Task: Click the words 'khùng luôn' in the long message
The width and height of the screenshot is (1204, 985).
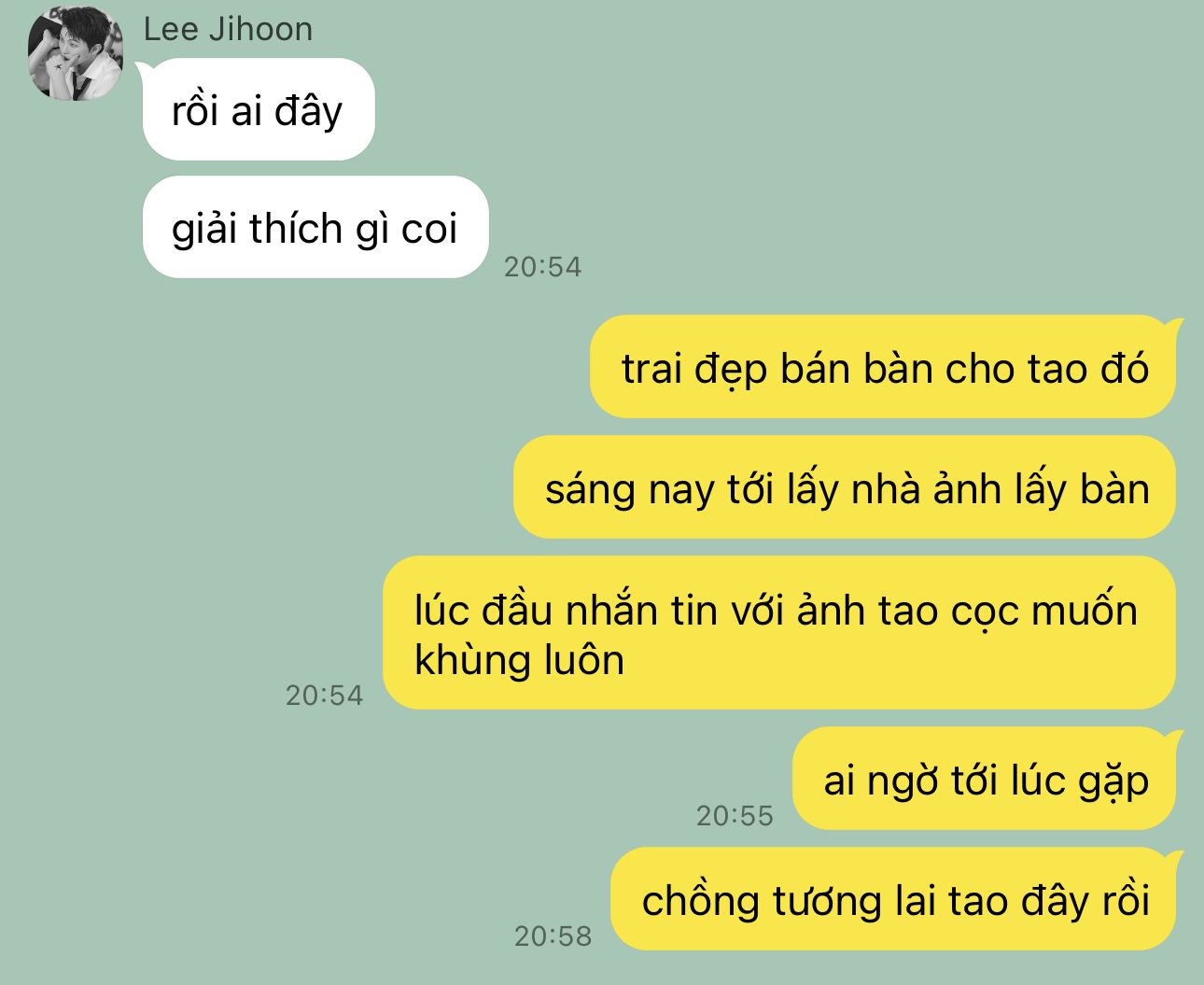Action: pyautogui.click(x=519, y=661)
